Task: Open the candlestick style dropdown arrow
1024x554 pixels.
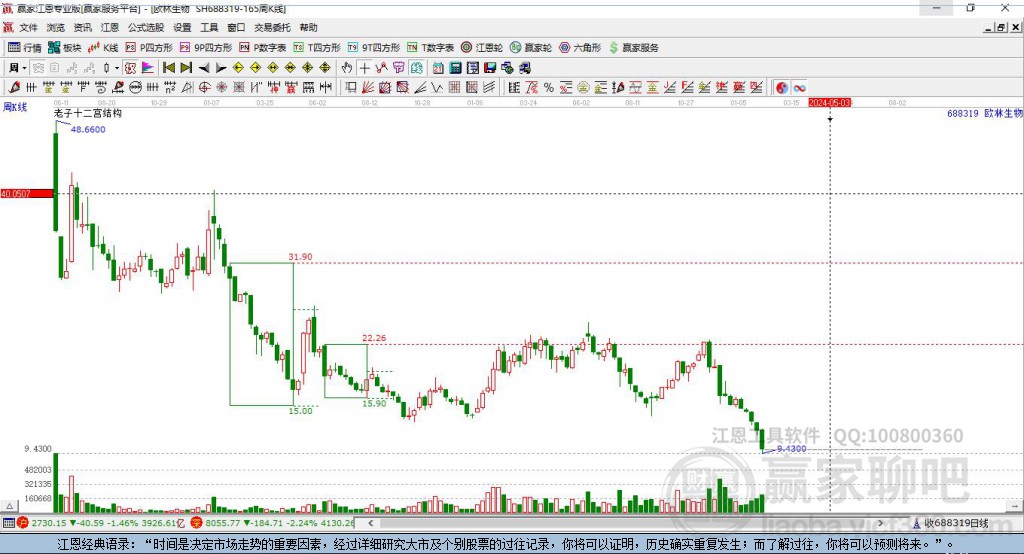Action: (117, 68)
